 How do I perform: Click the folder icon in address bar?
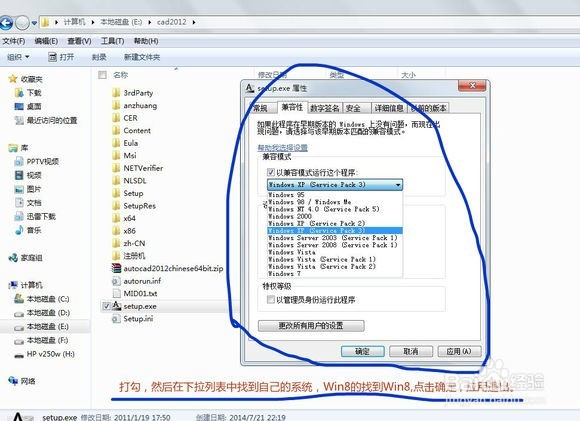(45, 22)
